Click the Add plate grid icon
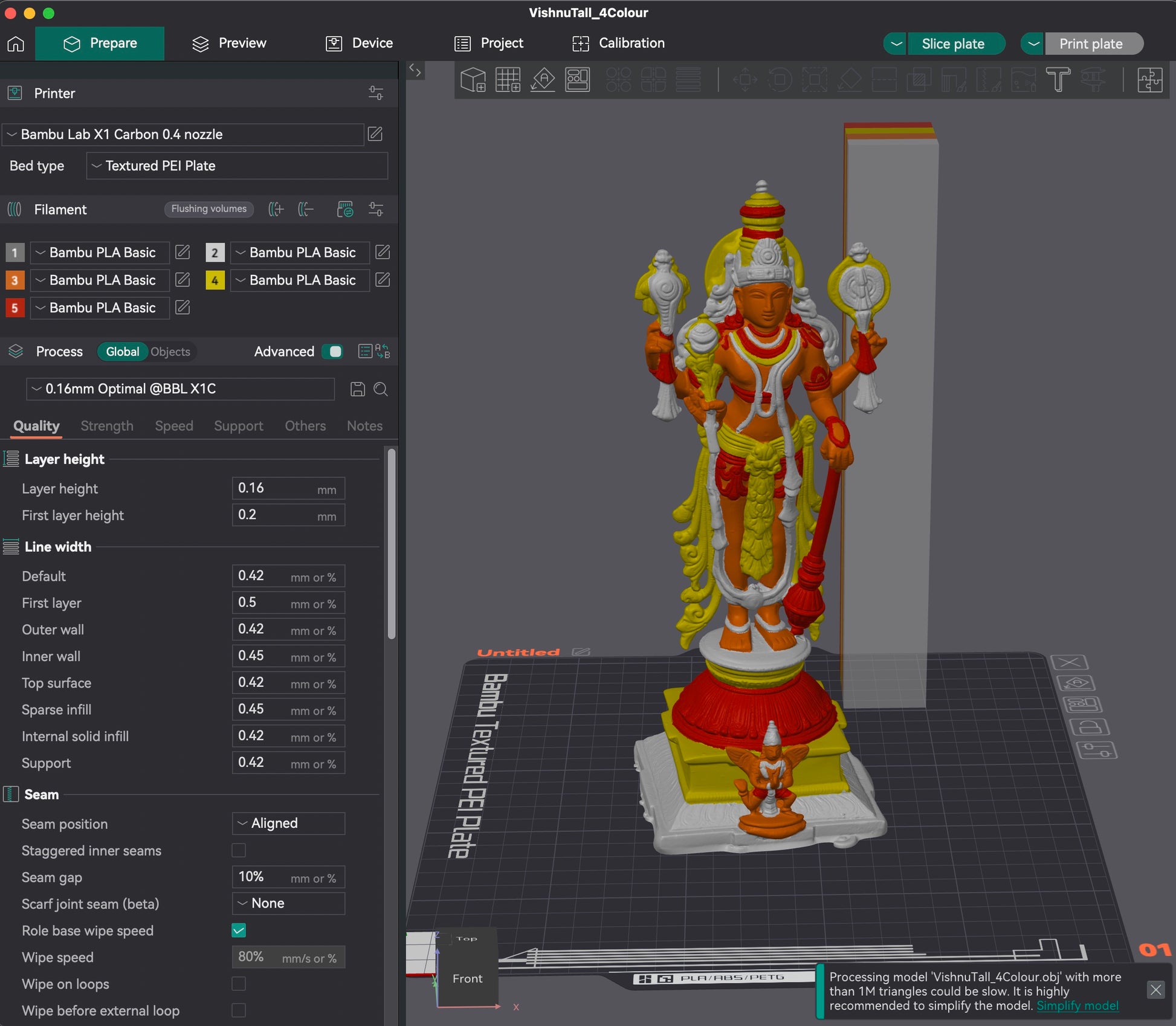The image size is (1176, 1026). click(x=508, y=79)
